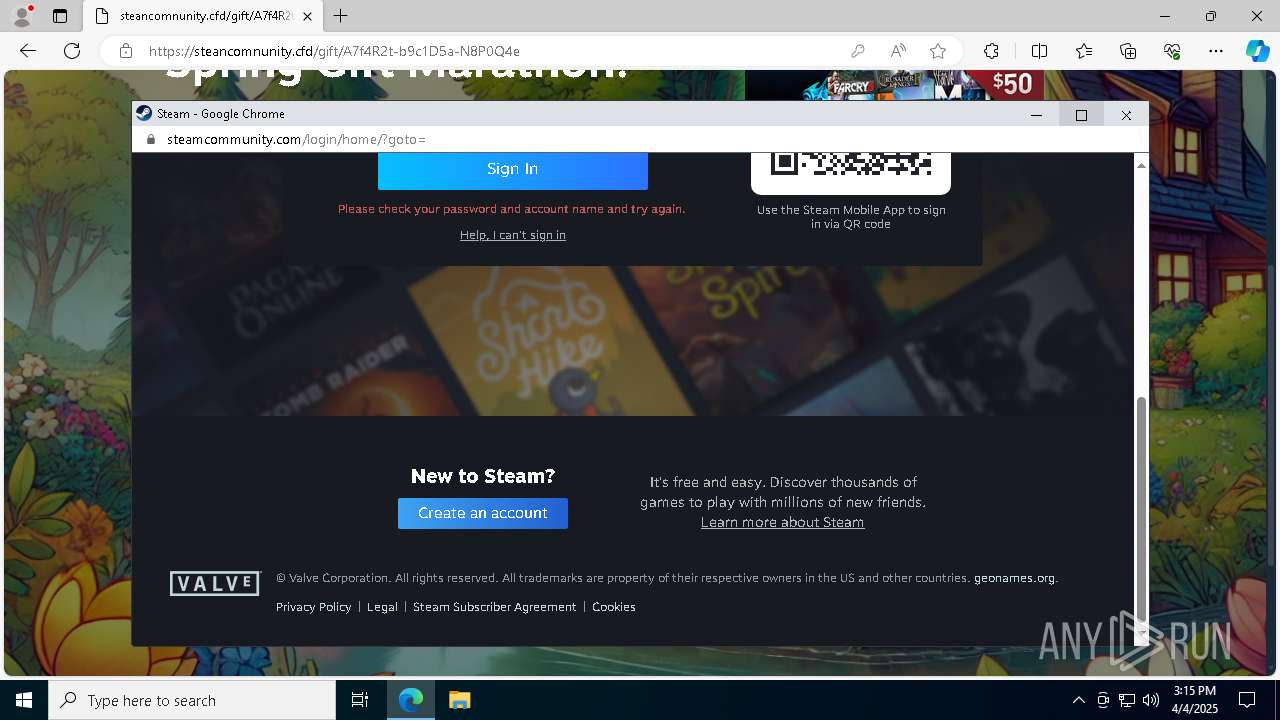
Task: Open the Privacy Policy link
Action: click(x=313, y=607)
